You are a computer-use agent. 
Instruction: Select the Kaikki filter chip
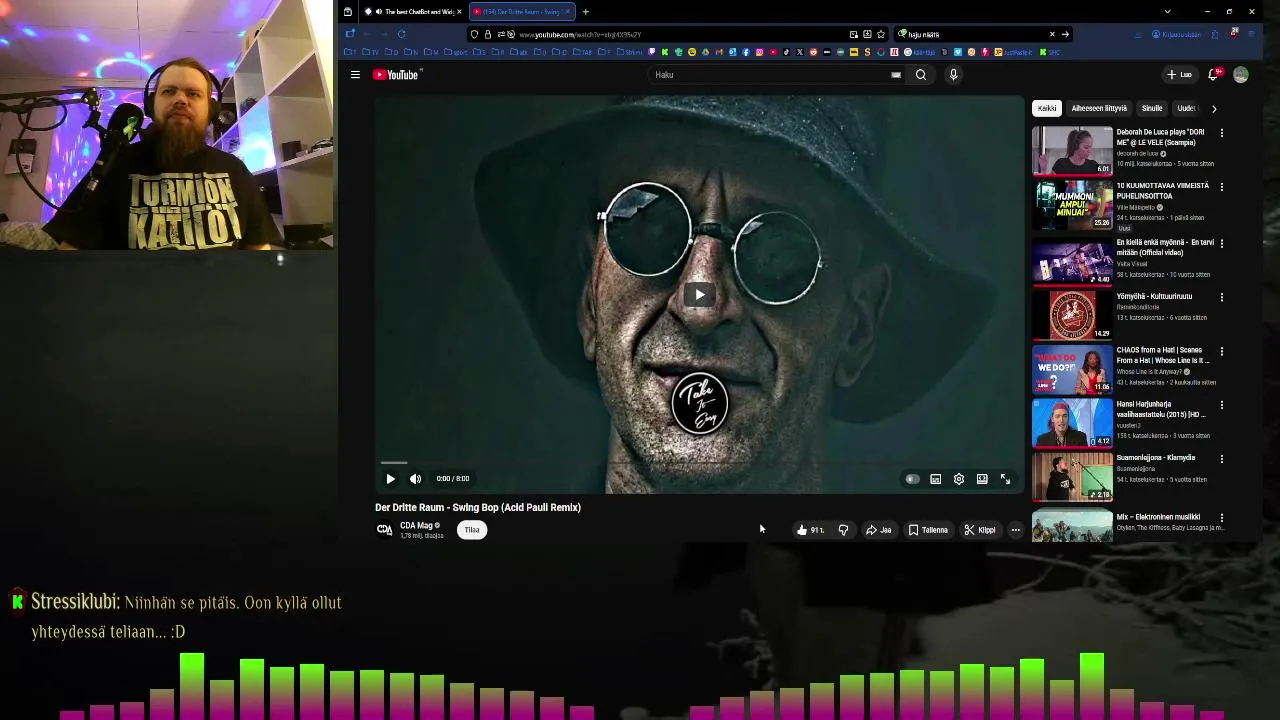coord(1047,108)
